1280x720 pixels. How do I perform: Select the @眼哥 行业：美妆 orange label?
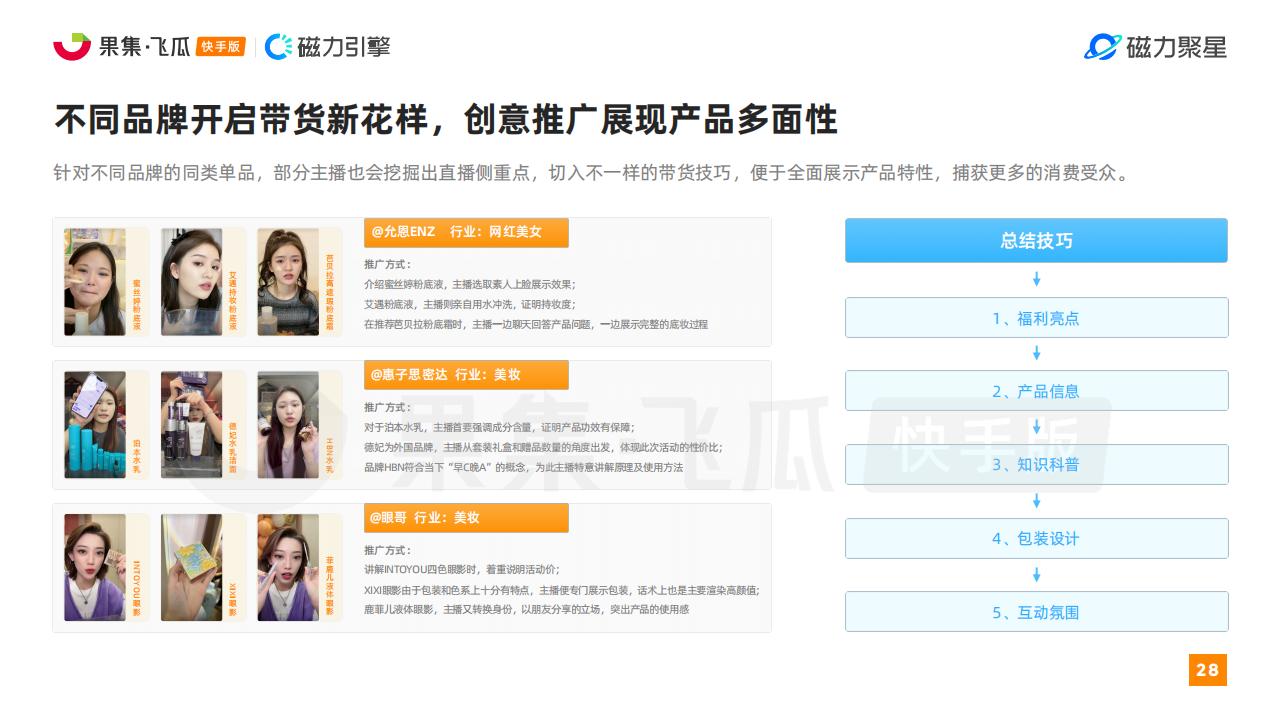coord(466,518)
